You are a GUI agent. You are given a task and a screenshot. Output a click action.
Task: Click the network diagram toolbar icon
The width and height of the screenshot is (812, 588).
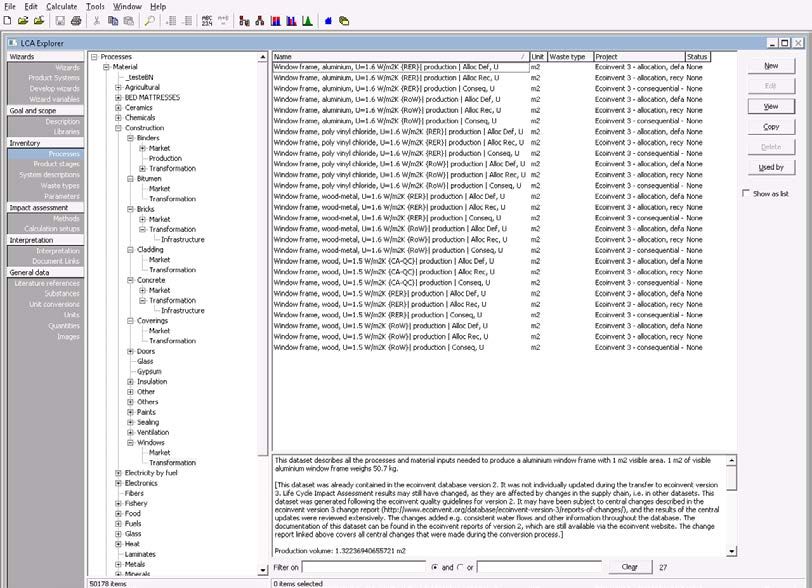pyautogui.click(x=244, y=21)
